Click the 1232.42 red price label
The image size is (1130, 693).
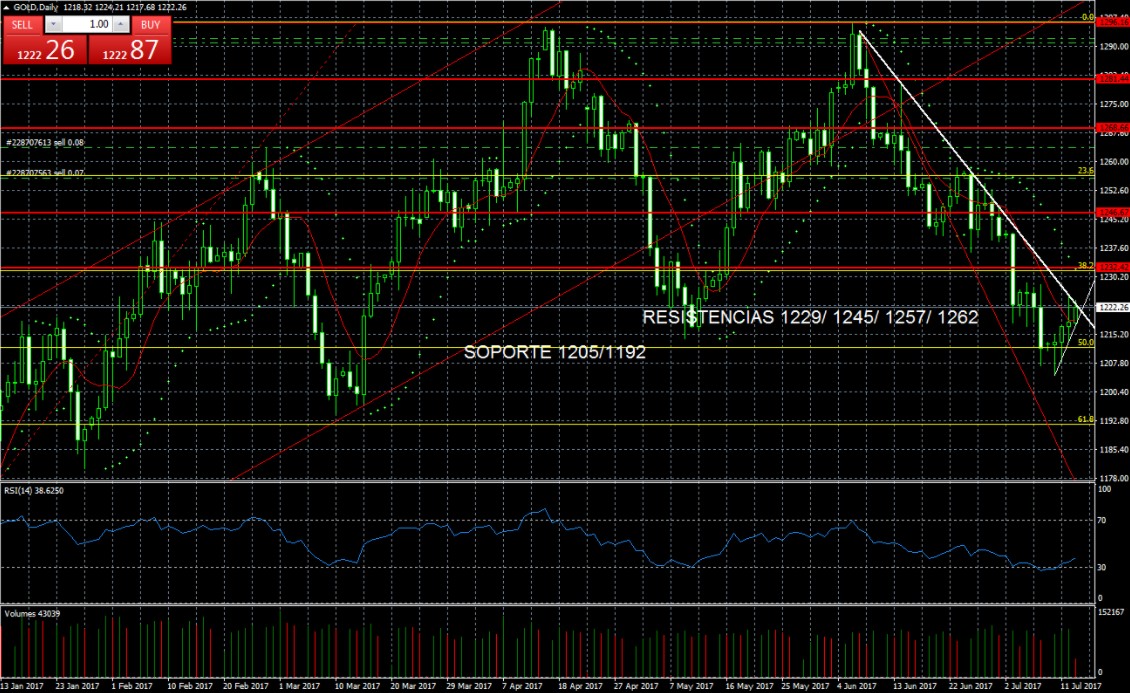(1112, 267)
